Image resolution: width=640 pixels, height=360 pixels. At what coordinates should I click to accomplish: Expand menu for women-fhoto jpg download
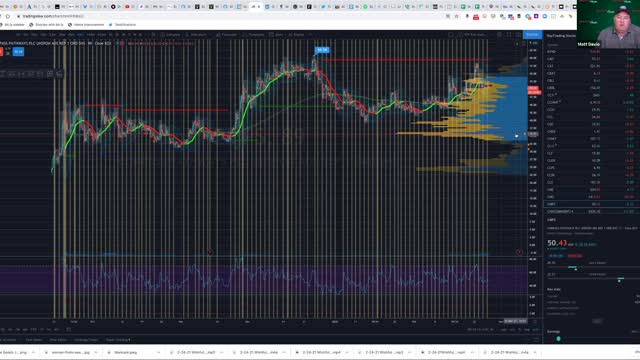[96, 352]
